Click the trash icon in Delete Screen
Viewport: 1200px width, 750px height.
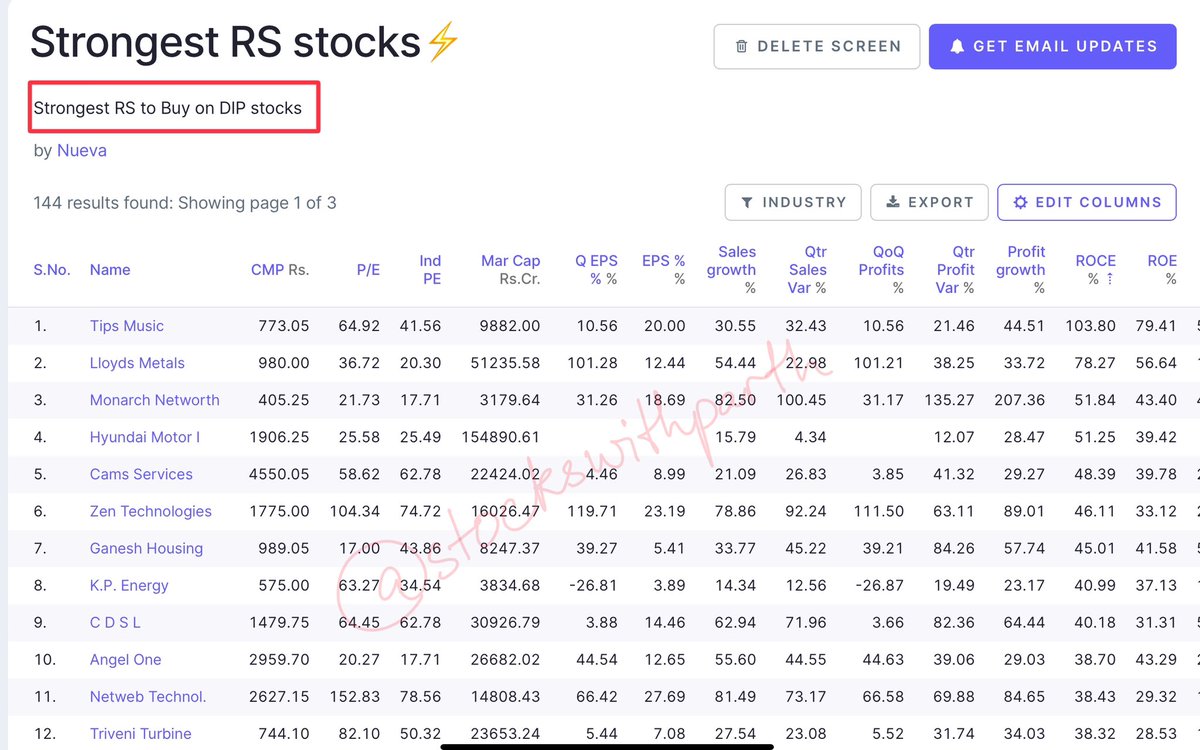click(x=741, y=46)
